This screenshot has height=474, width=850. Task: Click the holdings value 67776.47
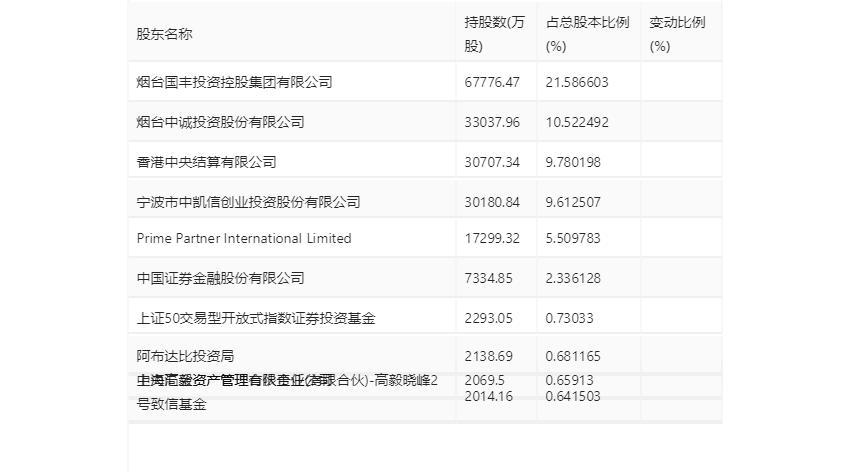coord(493,82)
